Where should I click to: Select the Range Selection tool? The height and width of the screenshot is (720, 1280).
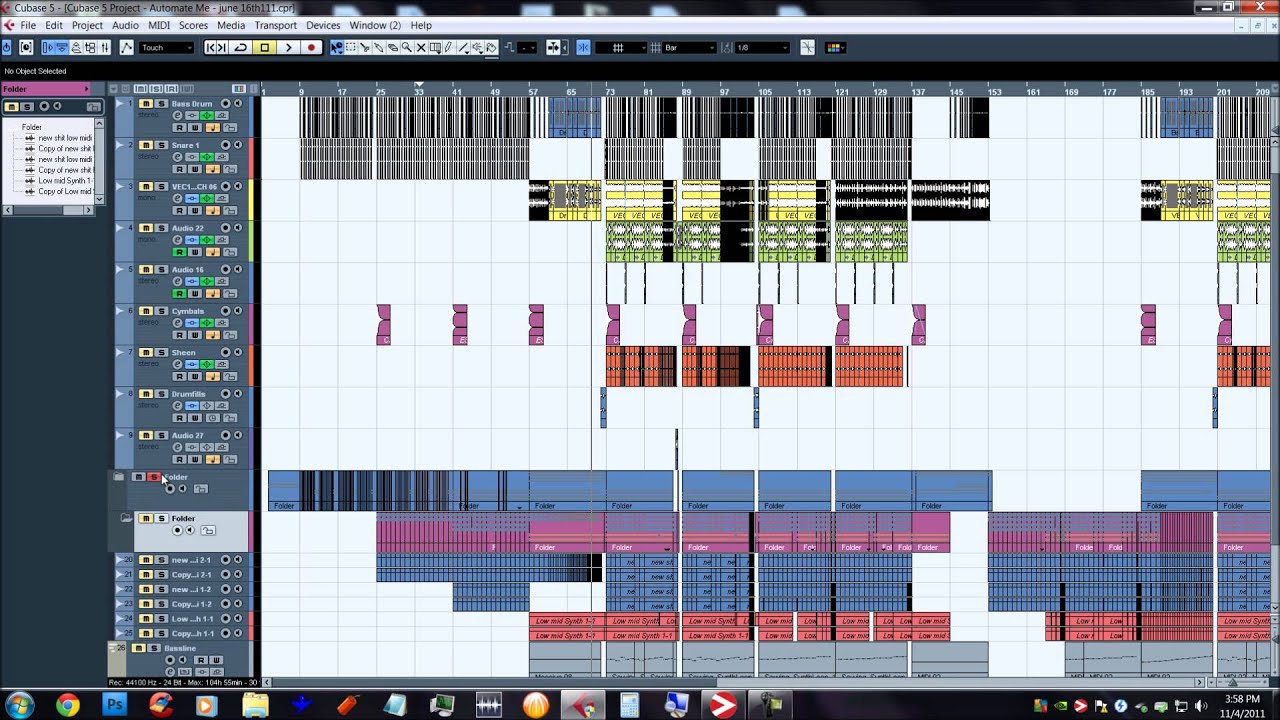coord(351,47)
